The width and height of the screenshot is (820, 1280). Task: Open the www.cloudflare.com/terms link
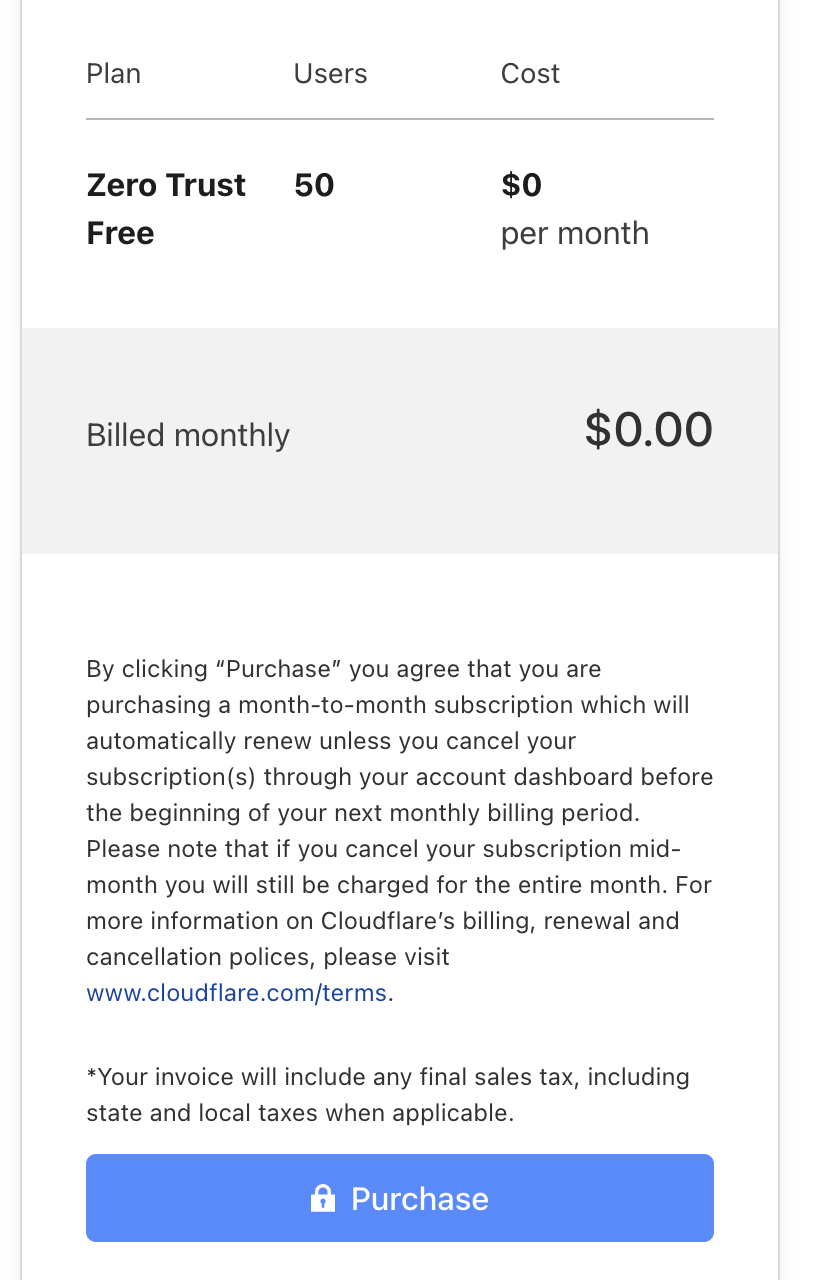[236, 993]
